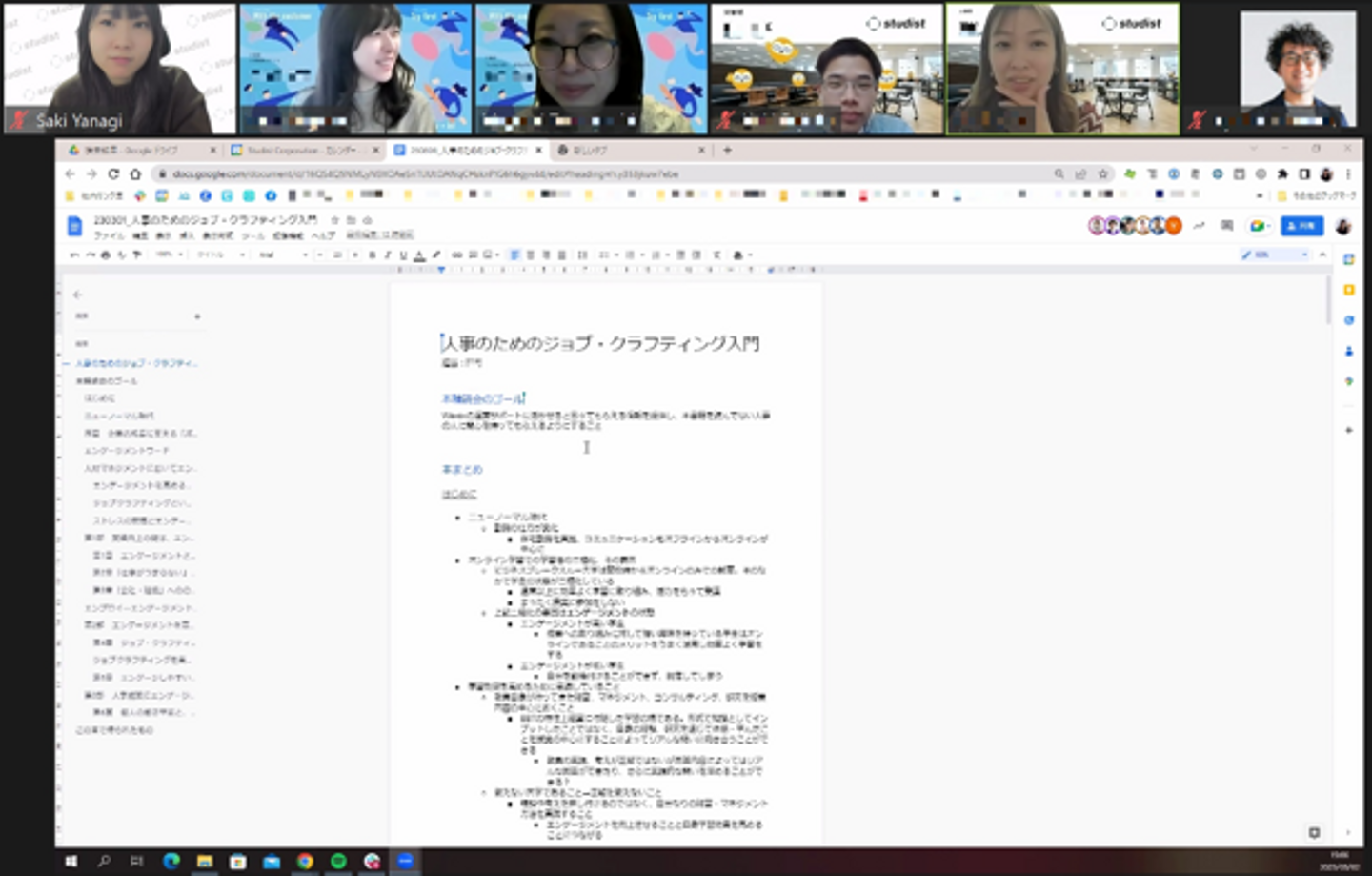Open the Explore button at bottom right

coord(1314,832)
